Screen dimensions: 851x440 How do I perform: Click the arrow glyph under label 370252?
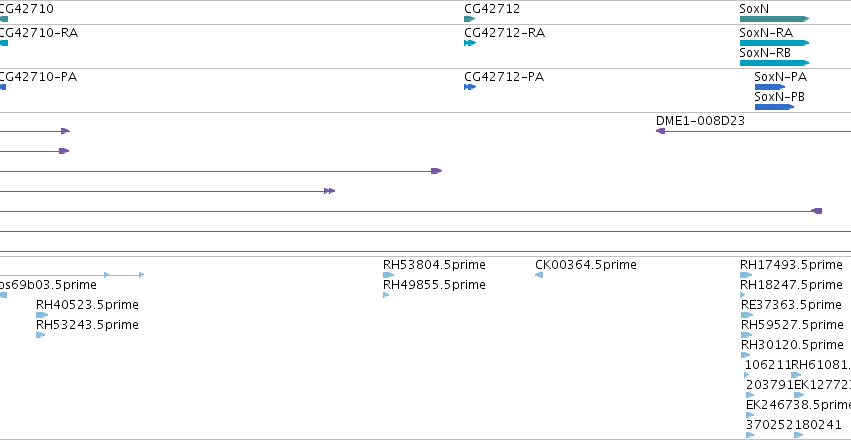click(750, 435)
